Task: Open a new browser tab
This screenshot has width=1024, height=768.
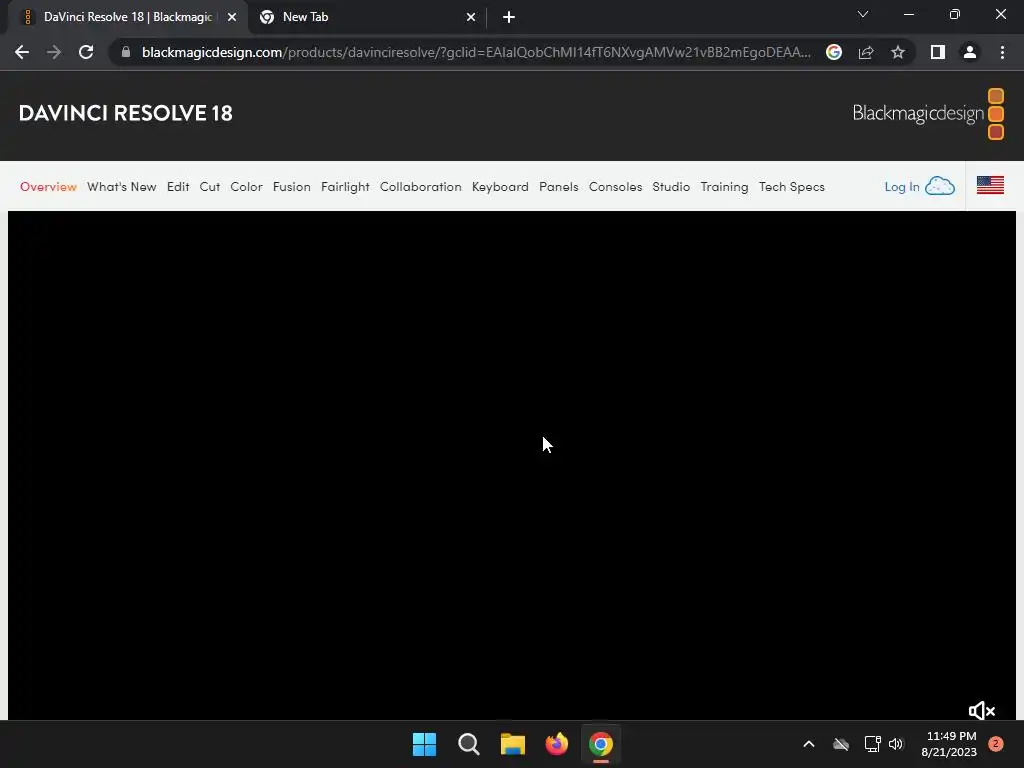Action: point(509,17)
